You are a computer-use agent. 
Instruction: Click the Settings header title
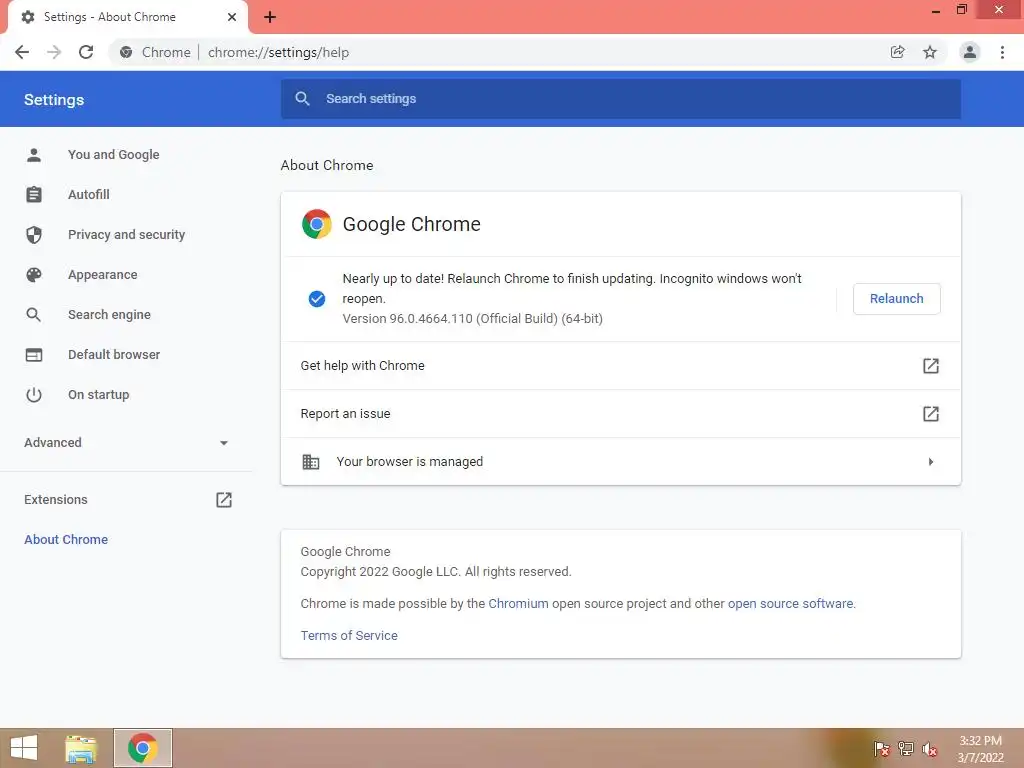[x=54, y=99]
